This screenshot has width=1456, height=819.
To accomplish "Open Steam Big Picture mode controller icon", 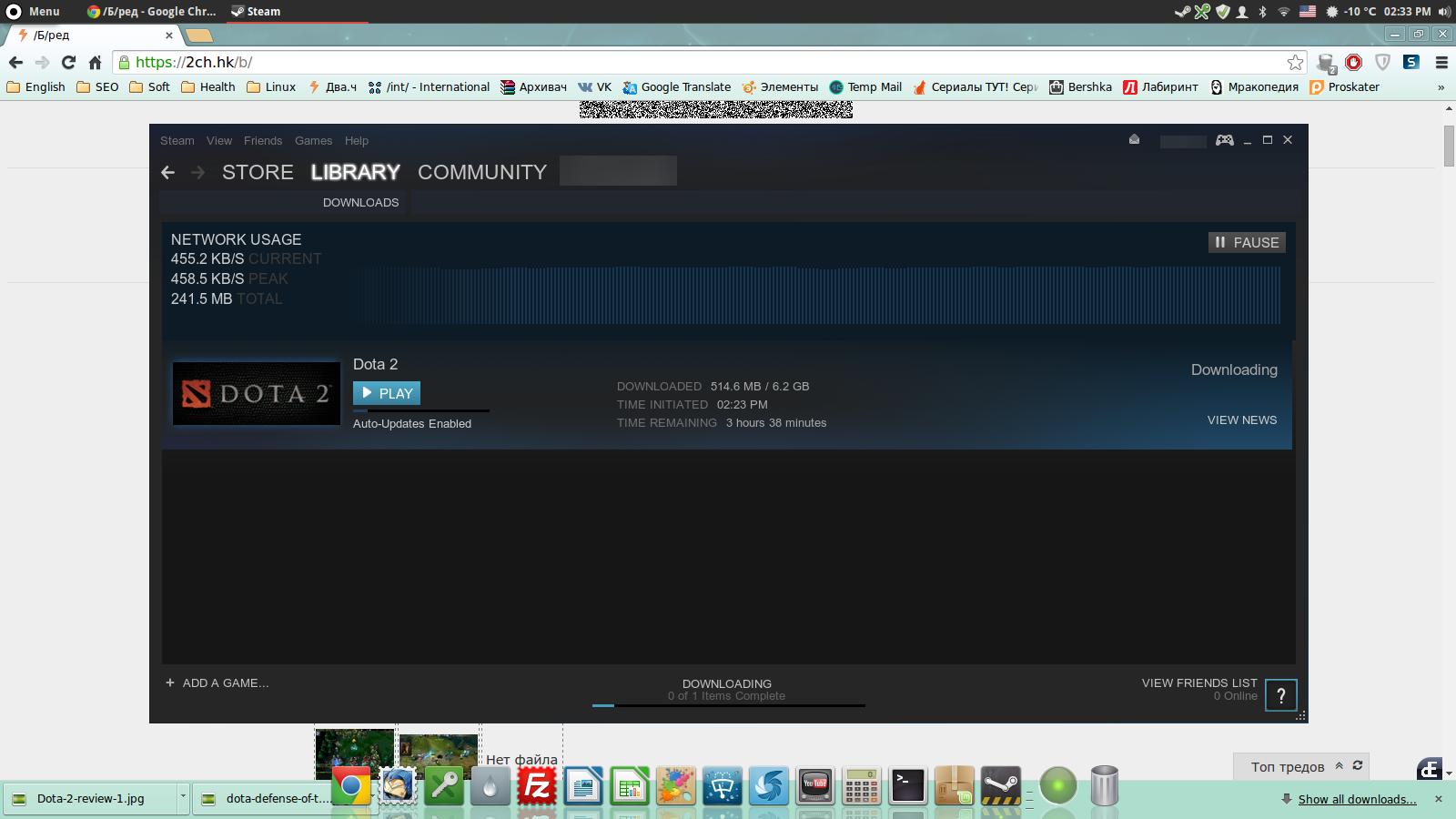I will (x=1225, y=140).
